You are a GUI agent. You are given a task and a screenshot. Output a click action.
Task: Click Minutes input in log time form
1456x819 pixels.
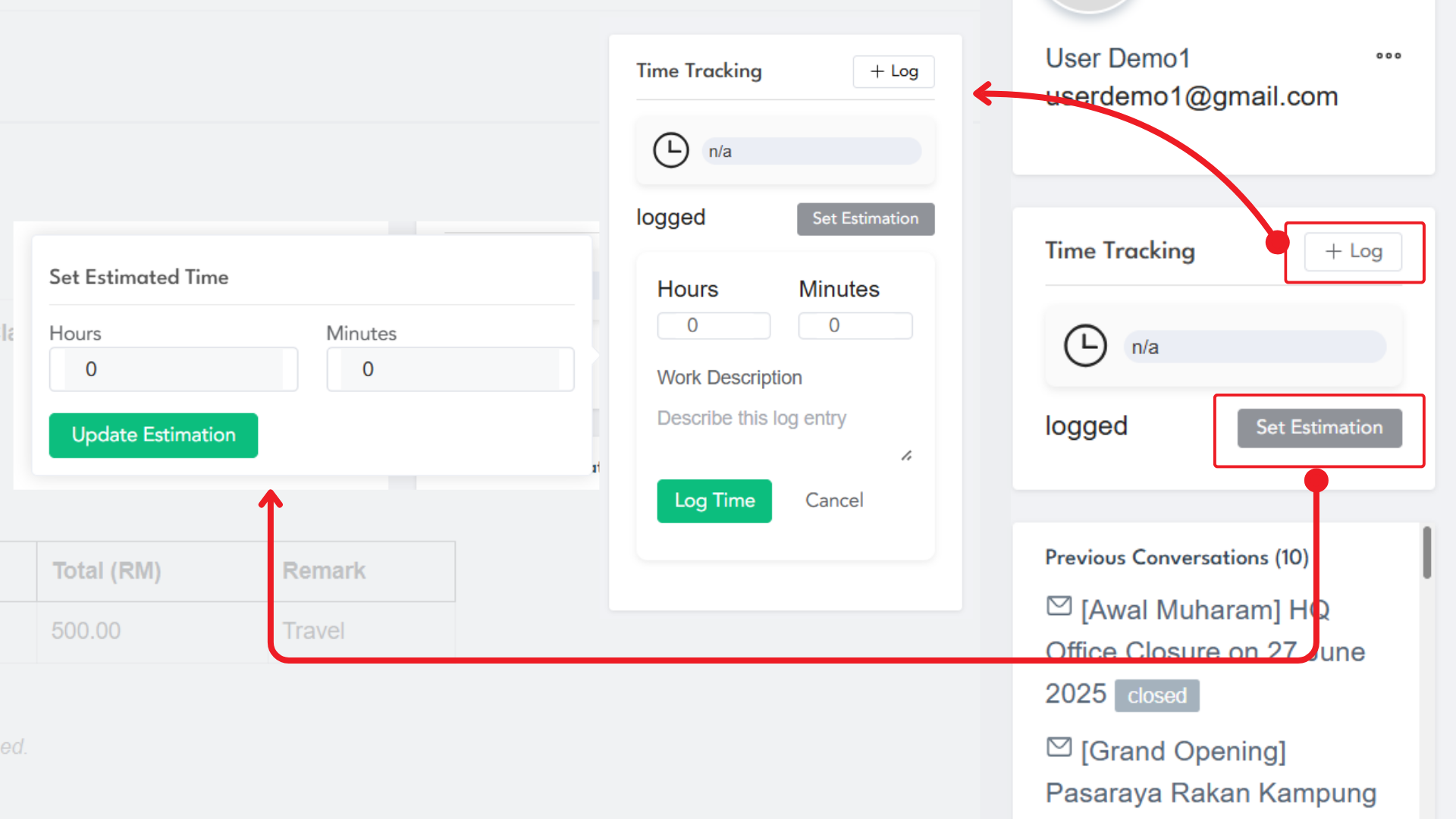[x=855, y=325]
